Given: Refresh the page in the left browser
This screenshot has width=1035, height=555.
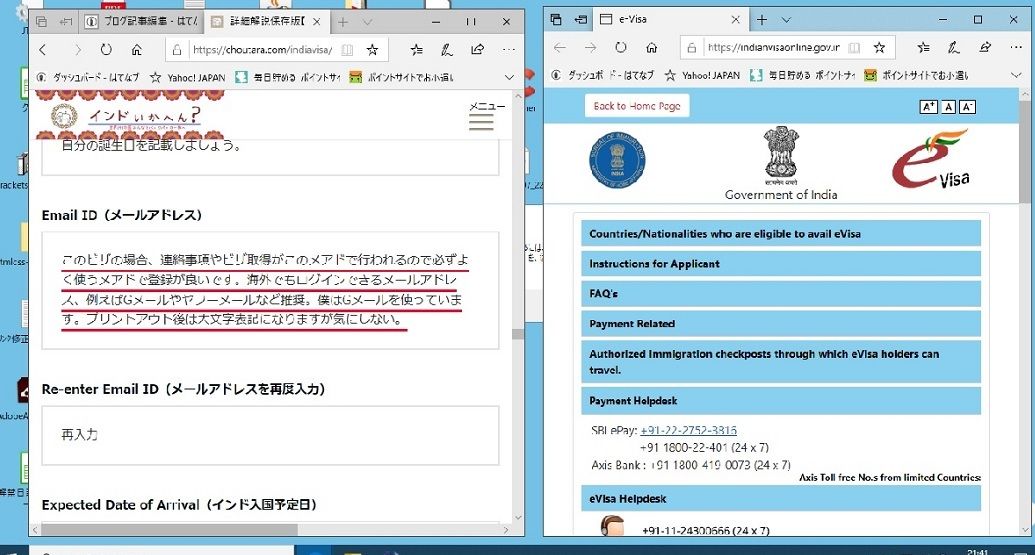Looking at the screenshot, I should (x=106, y=49).
